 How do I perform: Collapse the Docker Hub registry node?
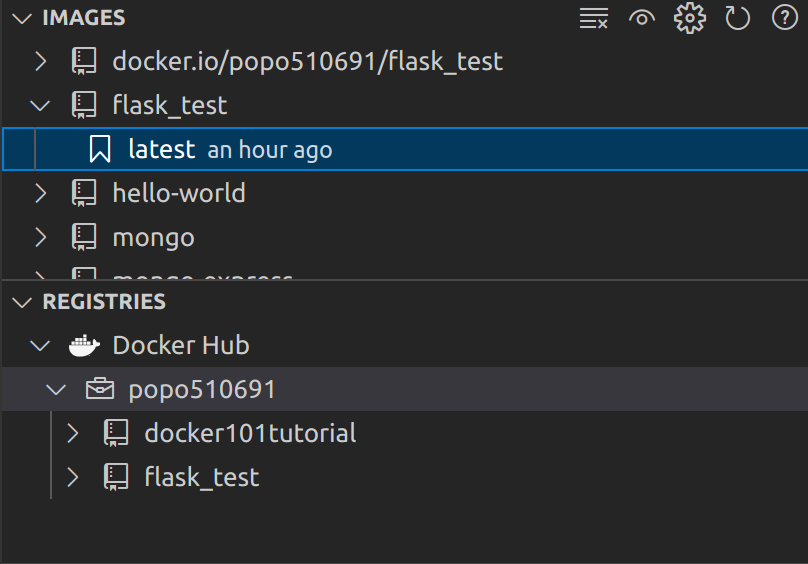(40, 345)
